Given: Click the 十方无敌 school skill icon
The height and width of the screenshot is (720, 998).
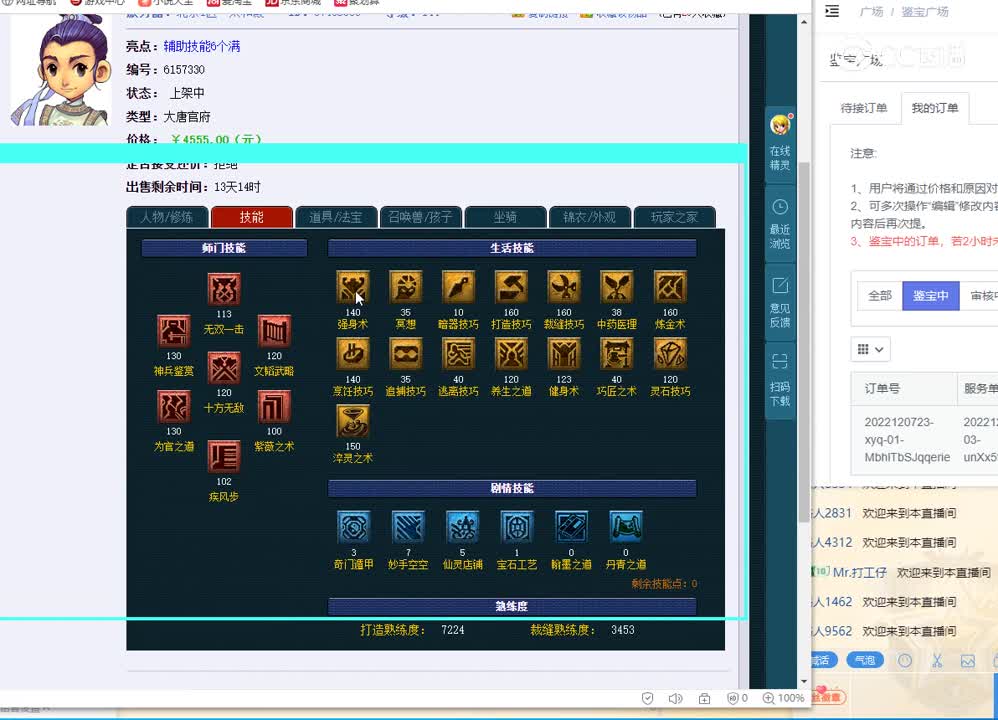Looking at the screenshot, I should coord(224,368).
